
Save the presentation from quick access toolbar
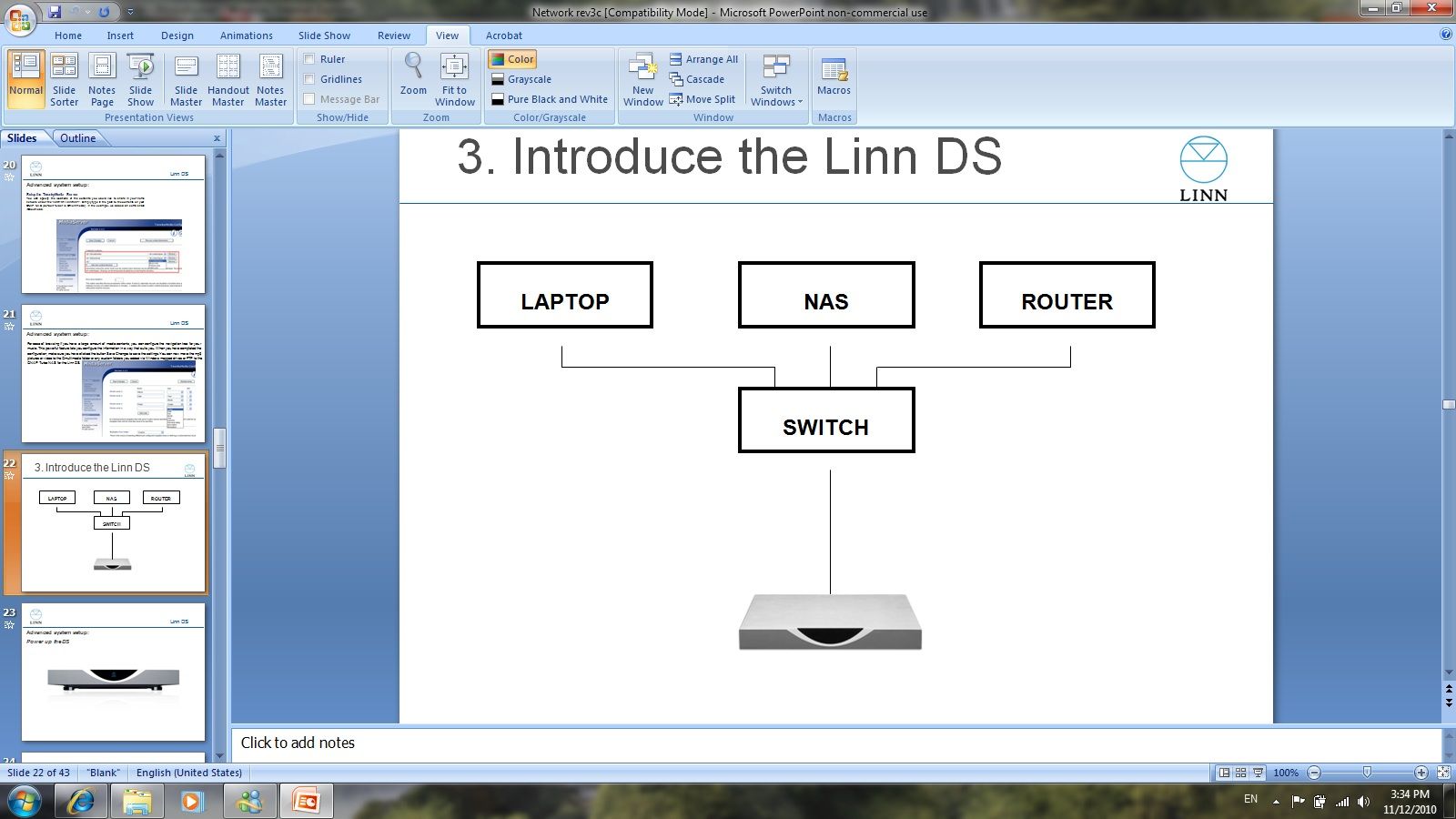coord(55,12)
